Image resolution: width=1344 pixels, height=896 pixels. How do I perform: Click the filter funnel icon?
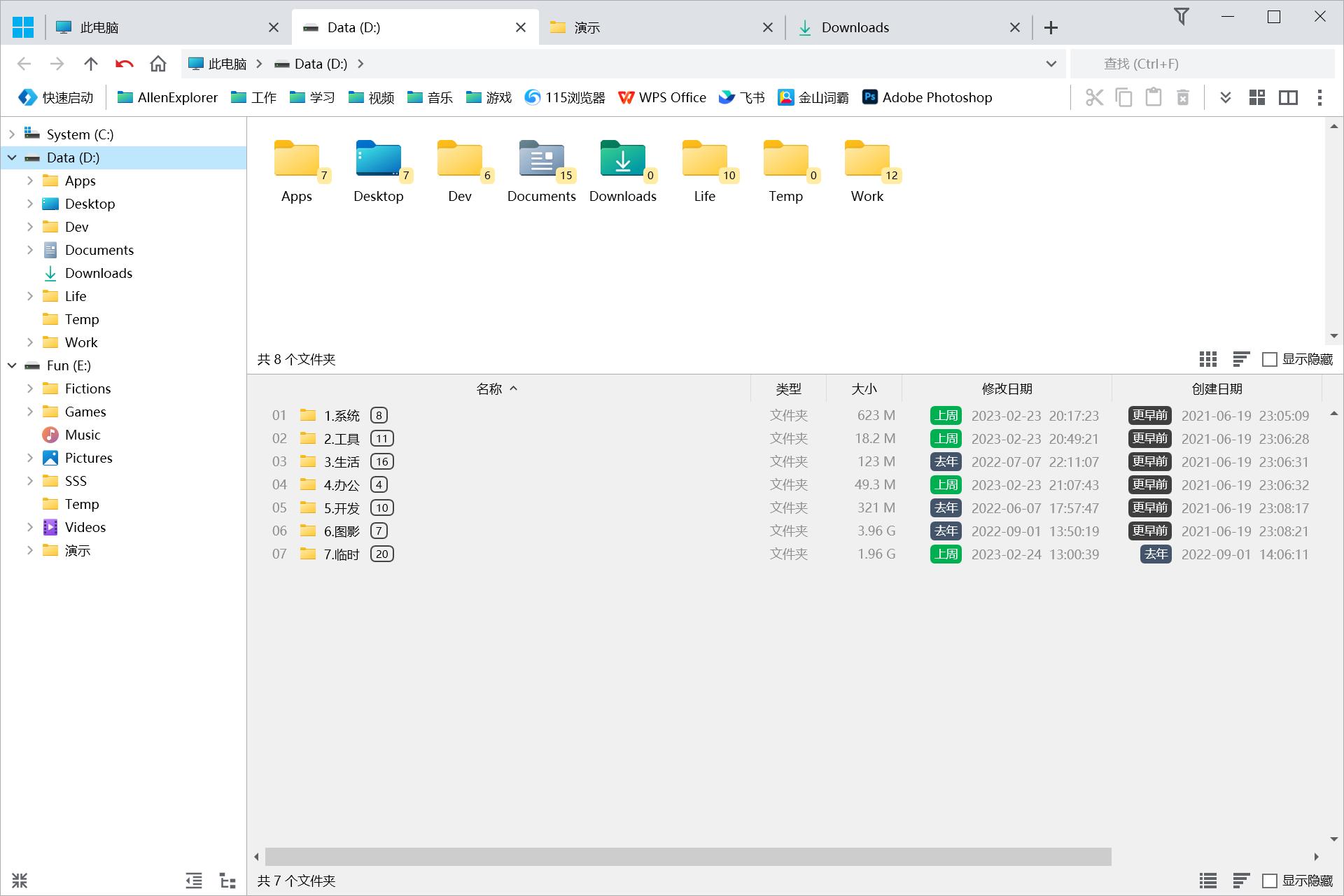pyautogui.click(x=1181, y=16)
